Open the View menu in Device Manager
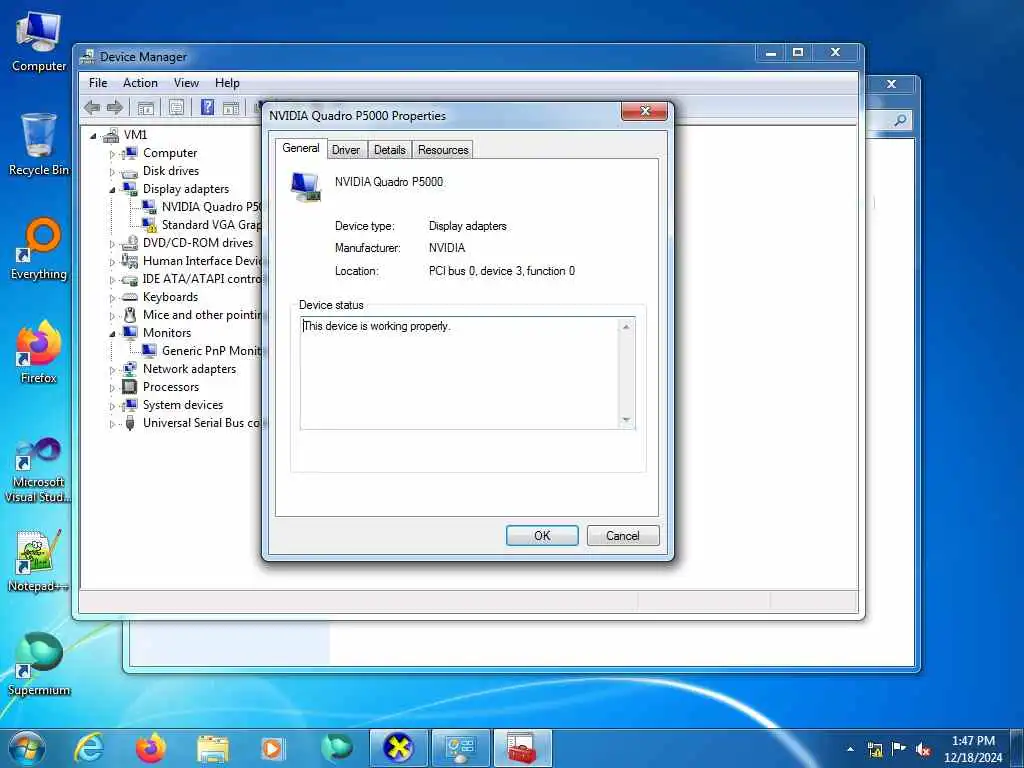Viewport: 1024px width, 768px height. (x=186, y=83)
